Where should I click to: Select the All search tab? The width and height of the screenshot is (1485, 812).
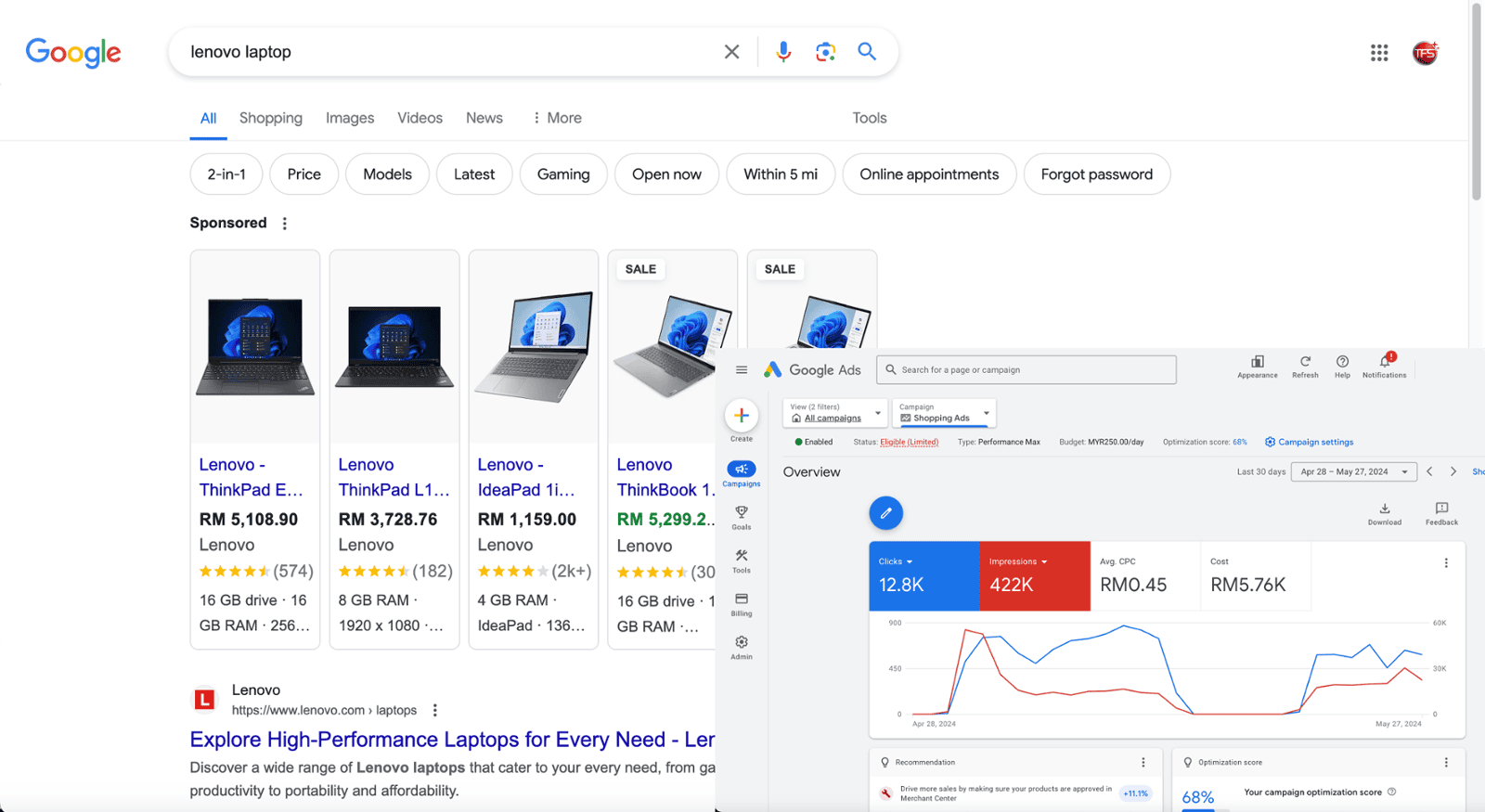click(208, 119)
